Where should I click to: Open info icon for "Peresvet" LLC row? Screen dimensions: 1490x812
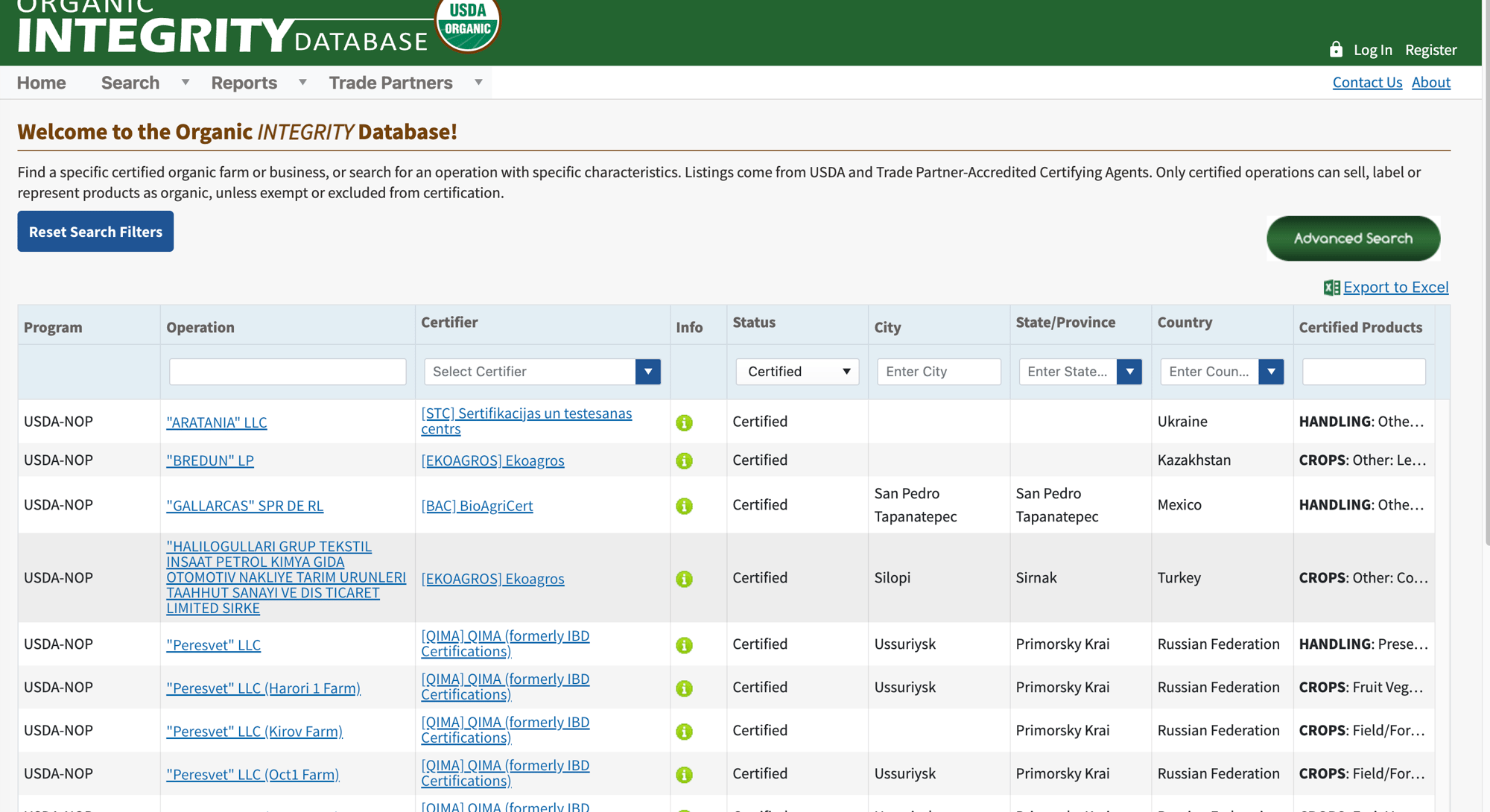point(684,645)
